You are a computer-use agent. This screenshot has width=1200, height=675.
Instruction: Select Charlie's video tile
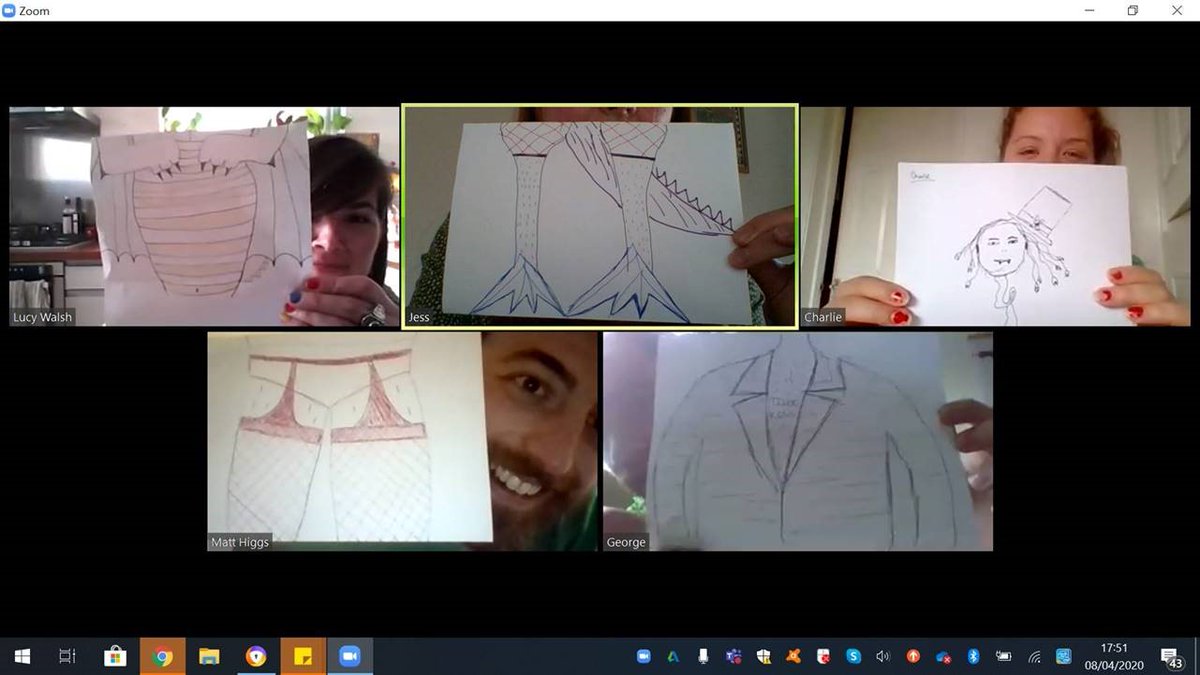point(995,217)
